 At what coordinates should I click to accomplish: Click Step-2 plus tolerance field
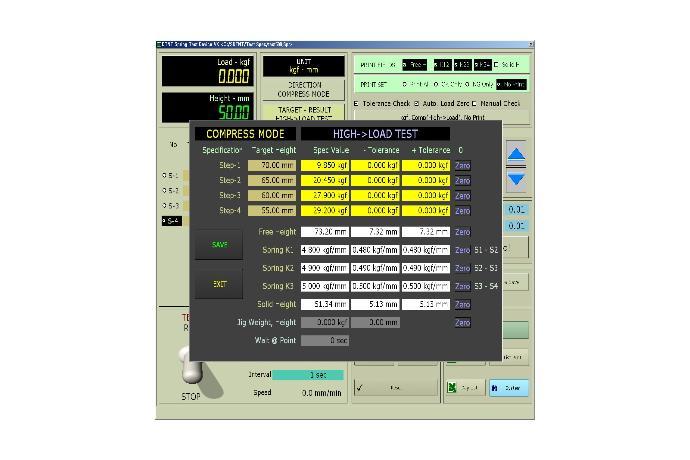(x=426, y=180)
